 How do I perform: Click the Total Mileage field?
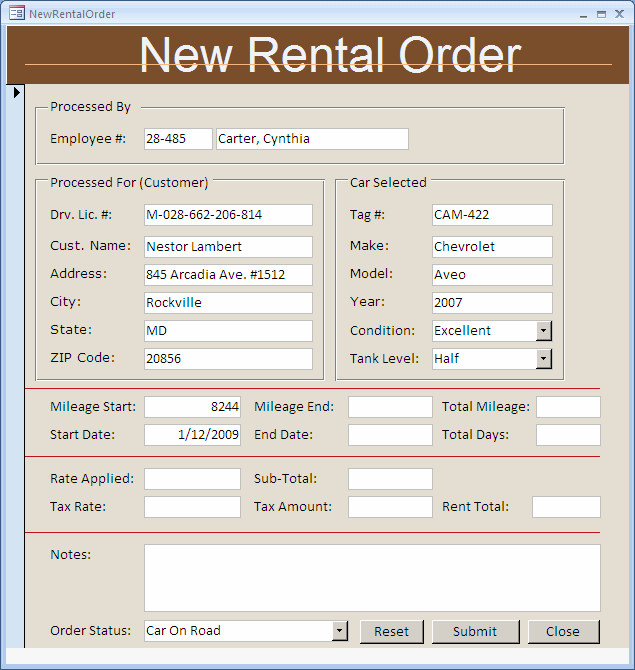pyautogui.click(x=568, y=407)
